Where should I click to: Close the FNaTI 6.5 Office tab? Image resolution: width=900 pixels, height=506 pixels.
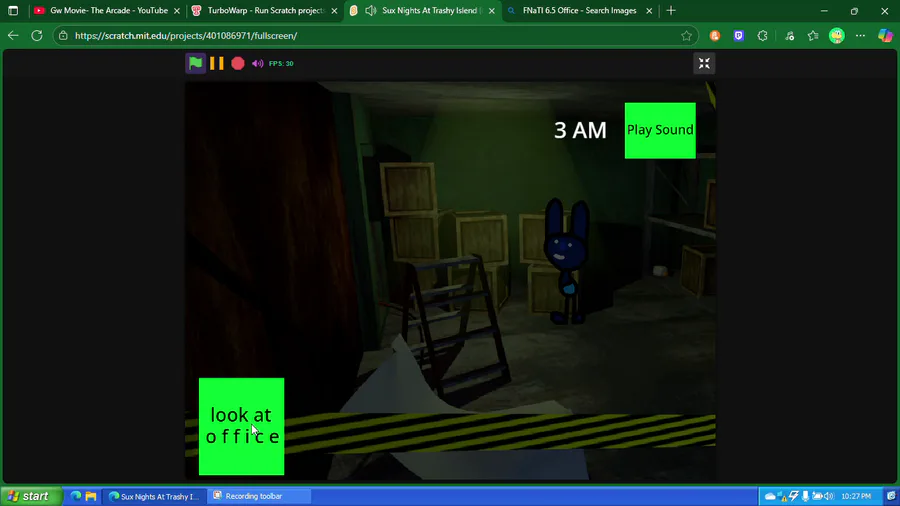(x=649, y=10)
